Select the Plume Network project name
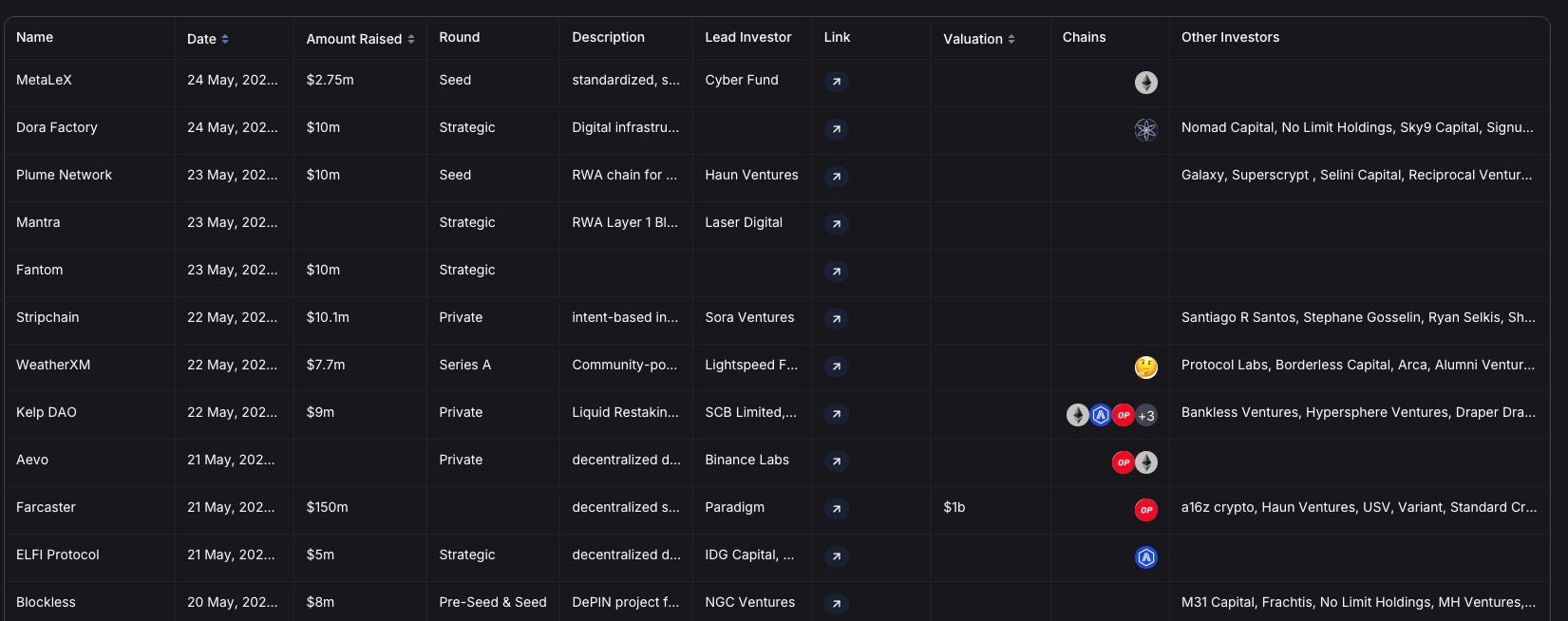 tap(64, 175)
